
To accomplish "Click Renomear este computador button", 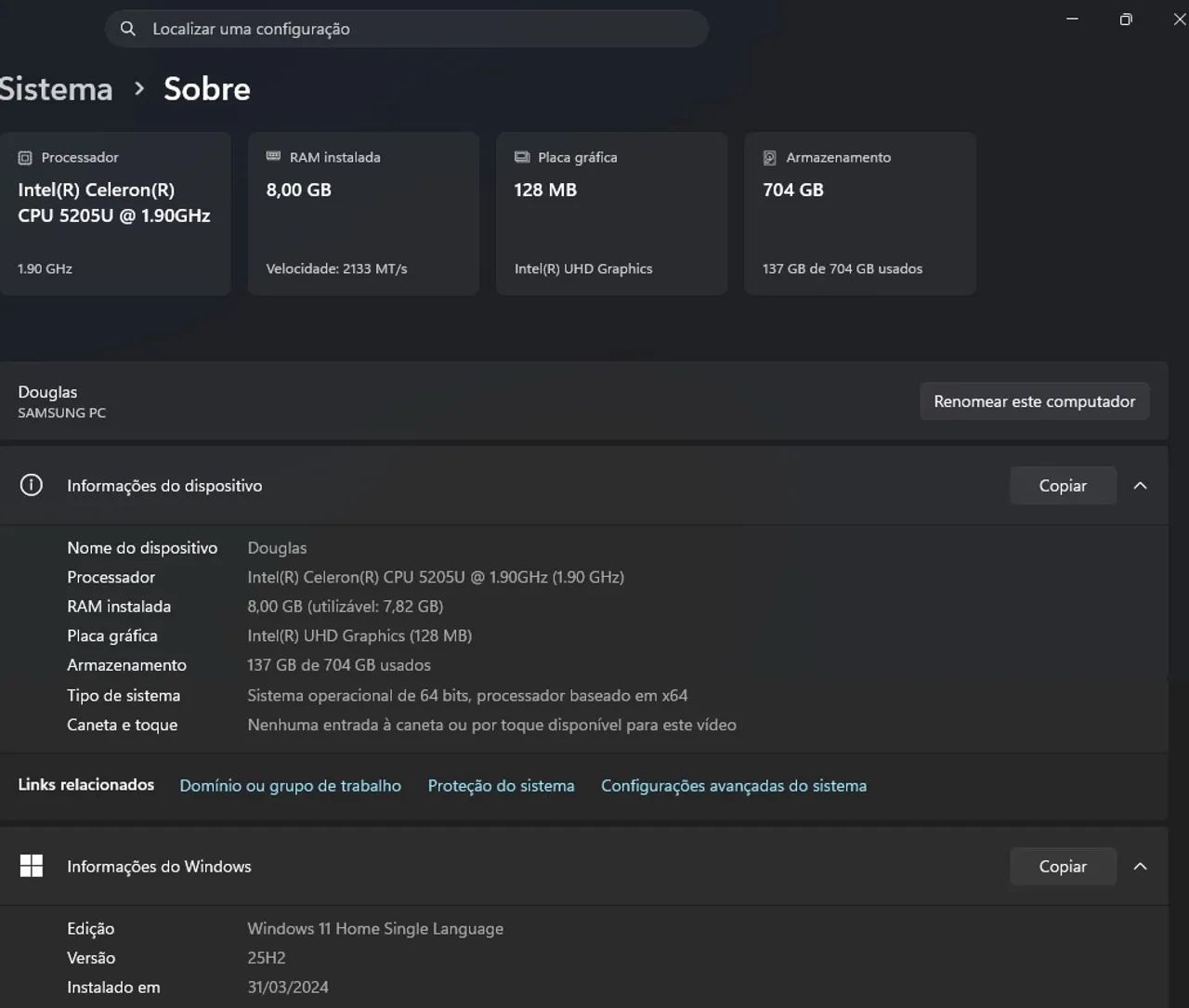I will coord(1035,401).
